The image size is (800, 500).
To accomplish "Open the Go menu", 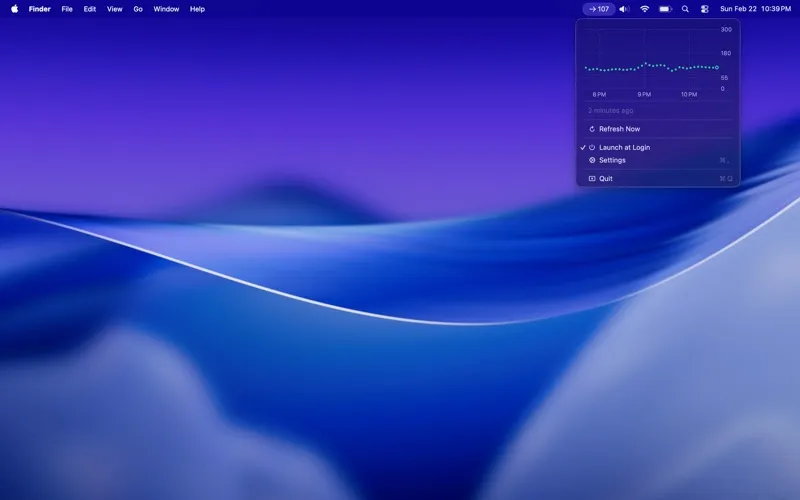I will (x=138, y=9).
